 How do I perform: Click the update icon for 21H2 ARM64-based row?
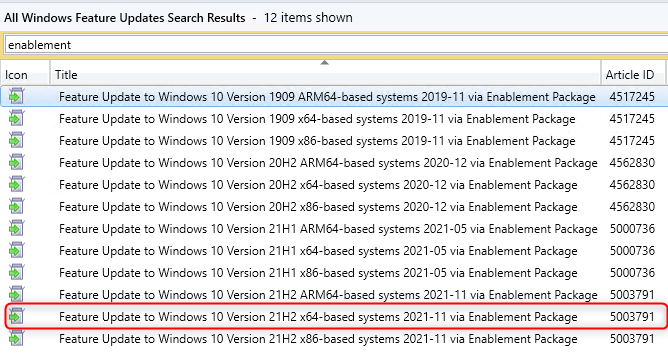pyautogui.click(x=16, y=295)
